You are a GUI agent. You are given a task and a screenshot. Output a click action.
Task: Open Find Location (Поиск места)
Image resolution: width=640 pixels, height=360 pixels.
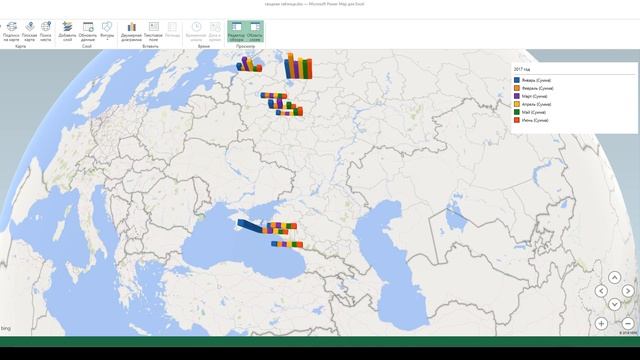pos(46,31)
